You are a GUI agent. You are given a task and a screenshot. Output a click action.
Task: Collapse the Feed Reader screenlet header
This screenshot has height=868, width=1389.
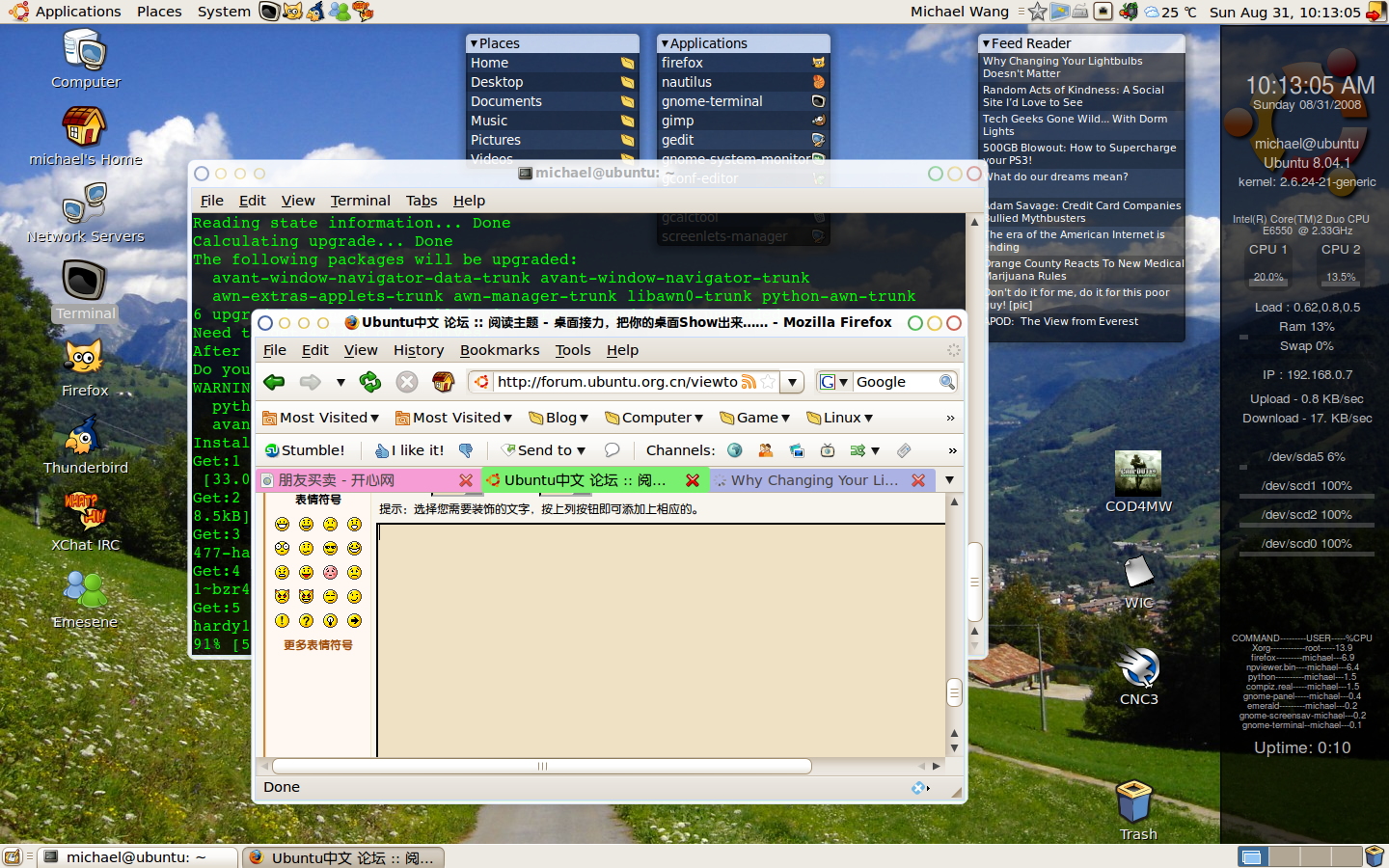1081,43
